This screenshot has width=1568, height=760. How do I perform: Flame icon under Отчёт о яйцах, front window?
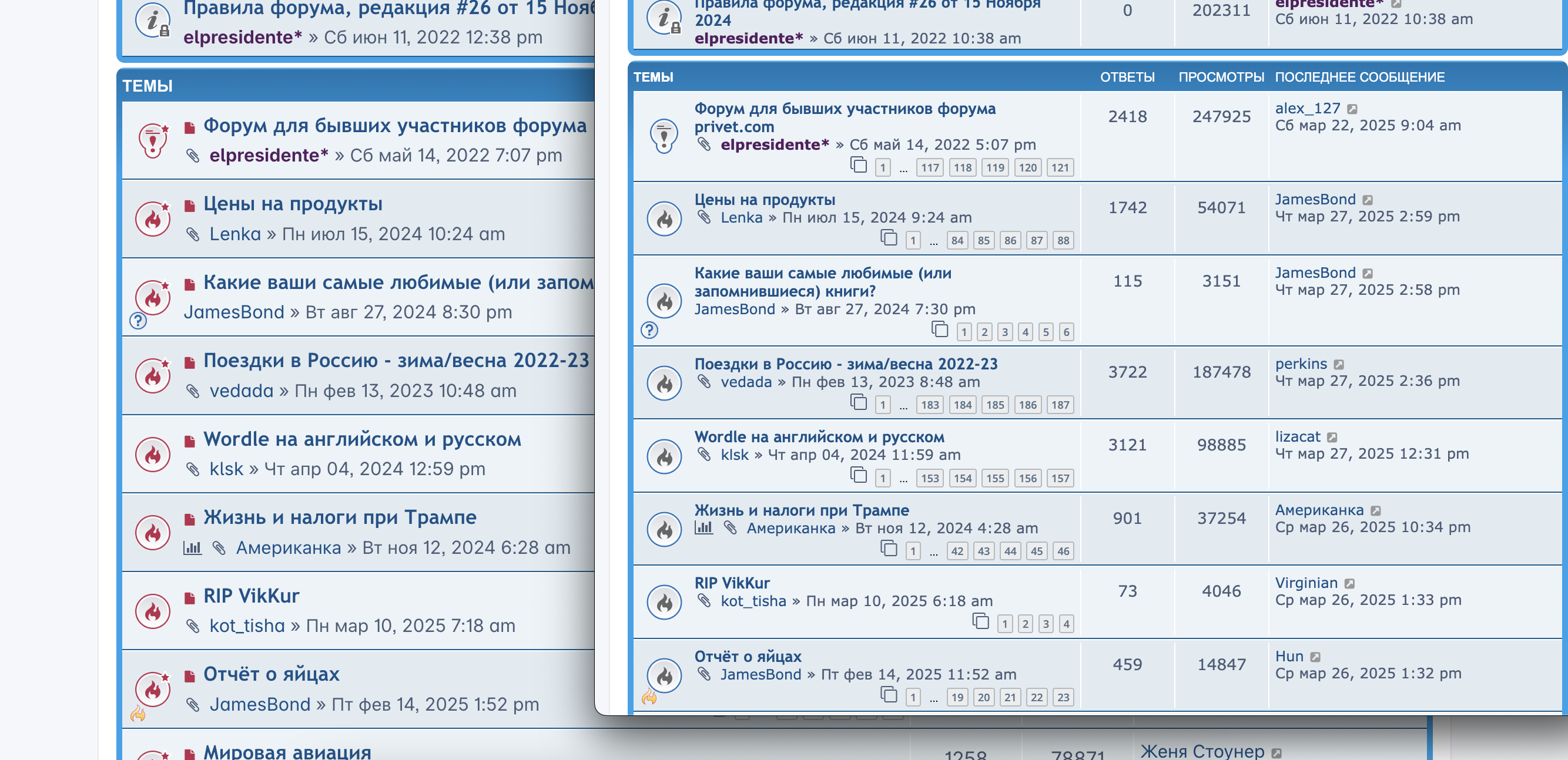point(649,696)
